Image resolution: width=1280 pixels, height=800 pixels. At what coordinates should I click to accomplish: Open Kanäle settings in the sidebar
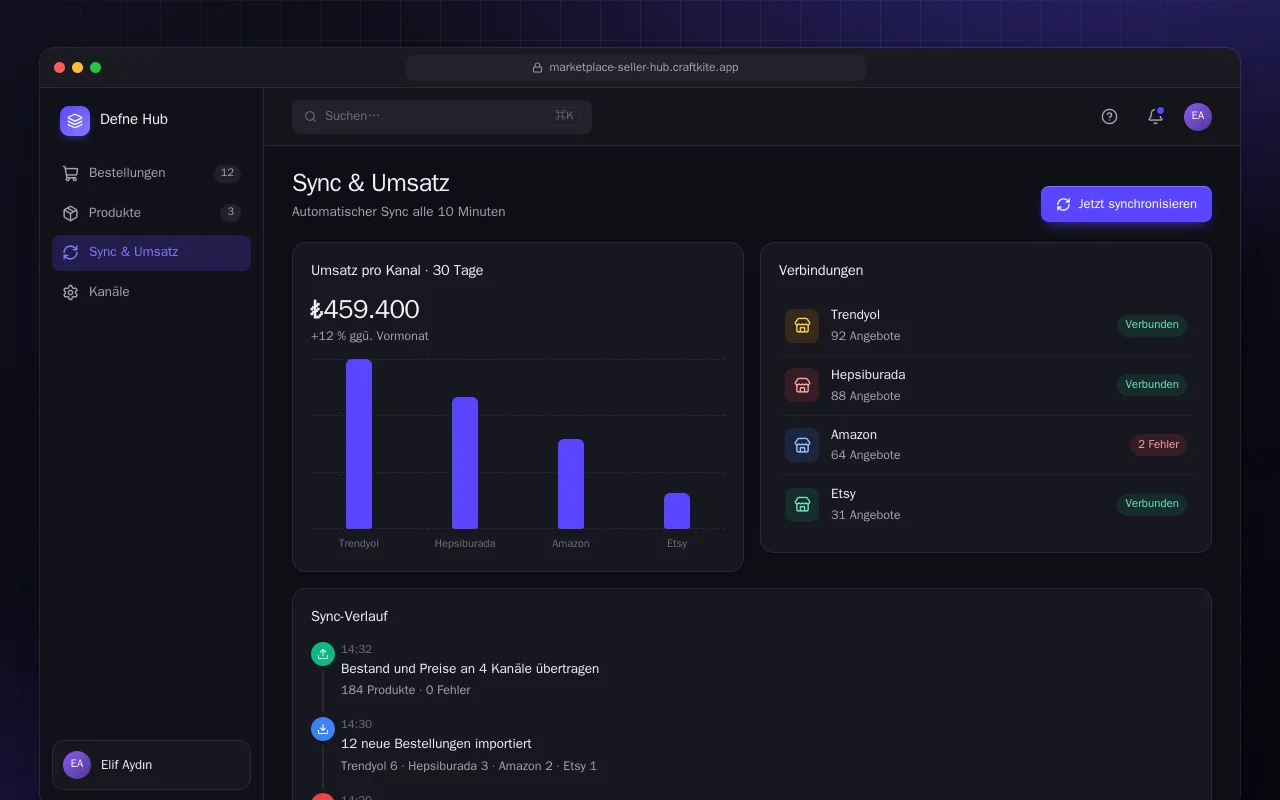151,292
